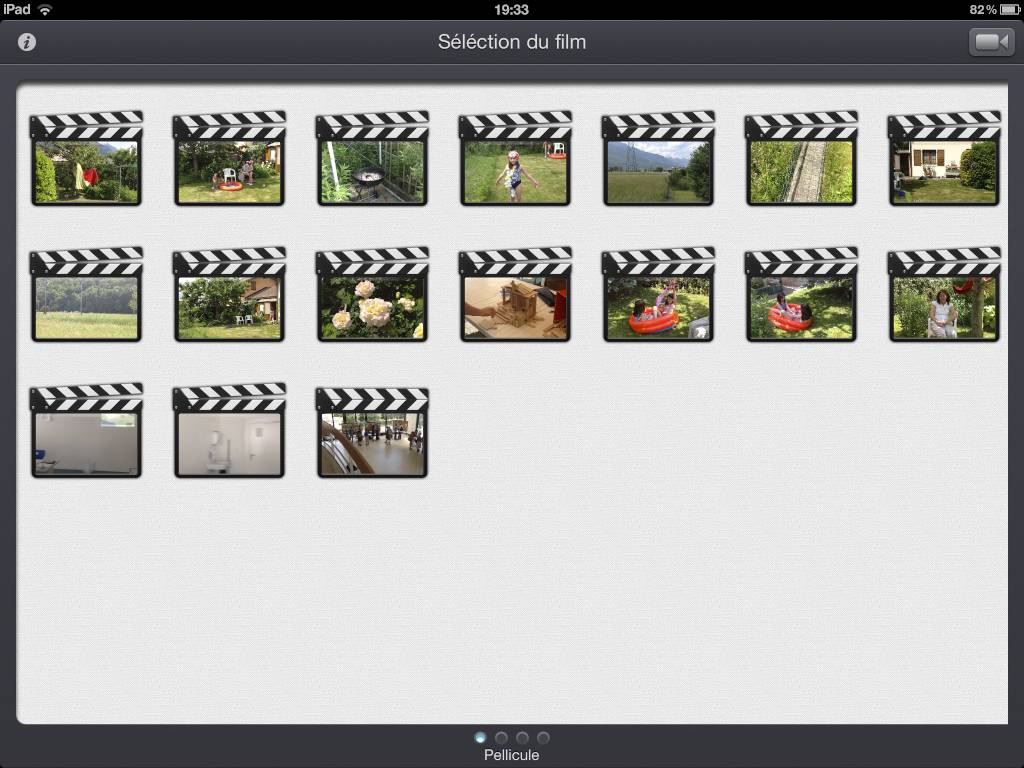Viewport: 1024px width, 768px height.
Task: Tap the info icon in the title bar
Action: 27,42
